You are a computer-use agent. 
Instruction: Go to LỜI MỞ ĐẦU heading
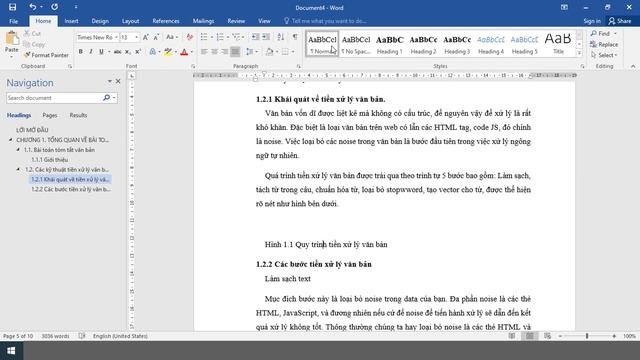pos(32,130)
